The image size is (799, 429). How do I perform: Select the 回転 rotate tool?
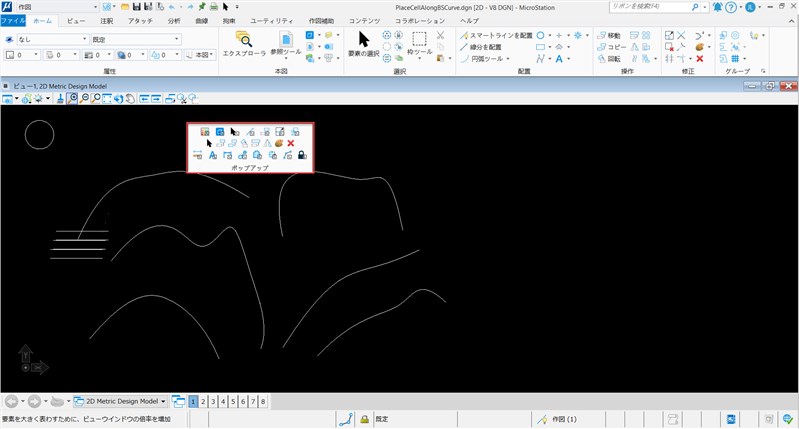(x=609, y=59)
